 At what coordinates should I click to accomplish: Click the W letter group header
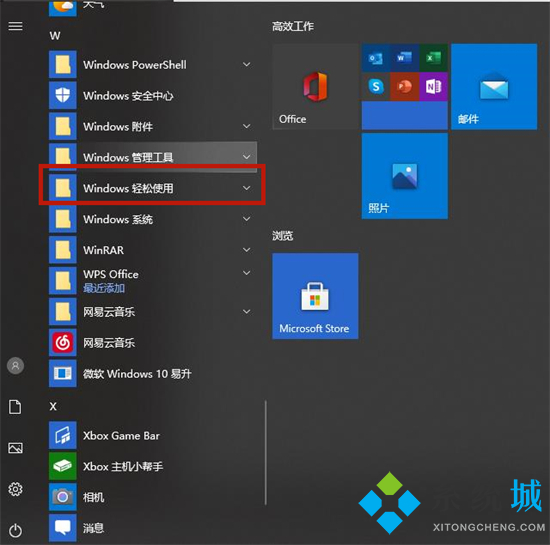(x=55, y=35)
